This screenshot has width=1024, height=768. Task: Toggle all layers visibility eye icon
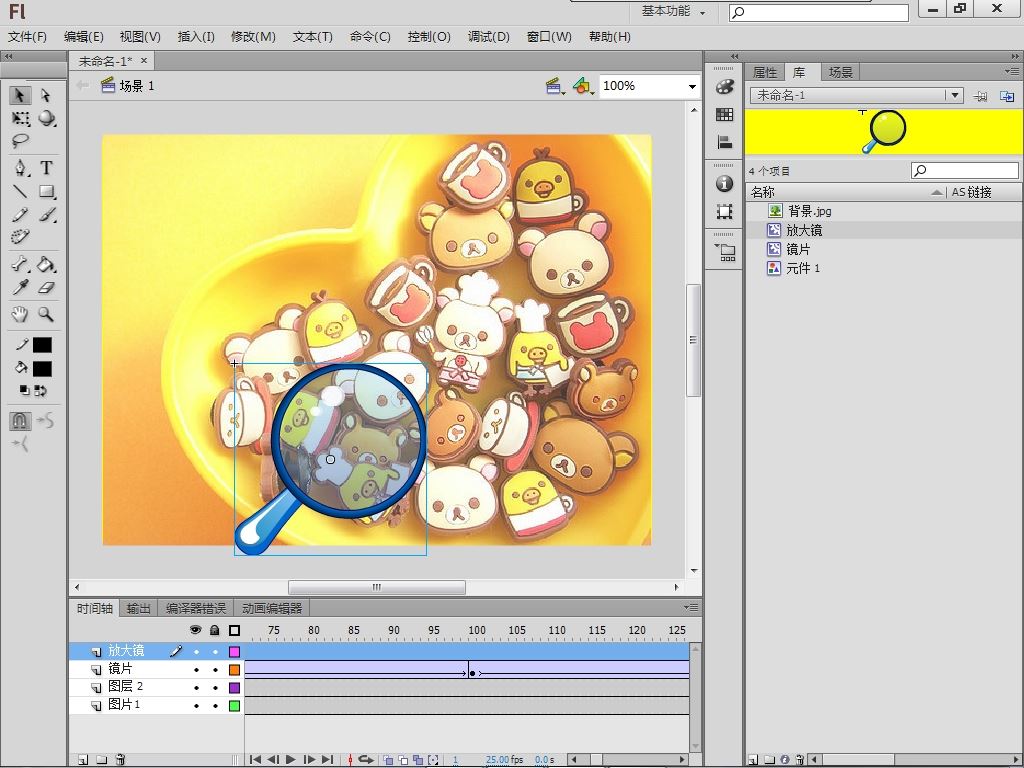[195, 630]
